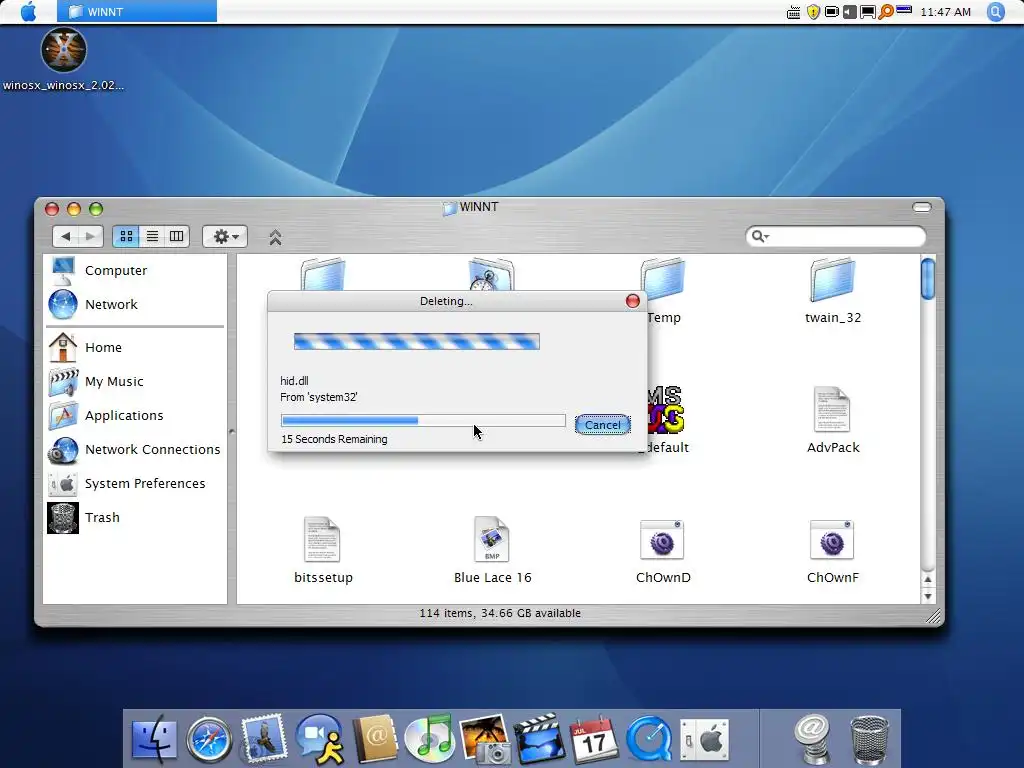Open My Music in the sidebar
The width and height of the screenshot is (1024, 768).
(96, 381)
